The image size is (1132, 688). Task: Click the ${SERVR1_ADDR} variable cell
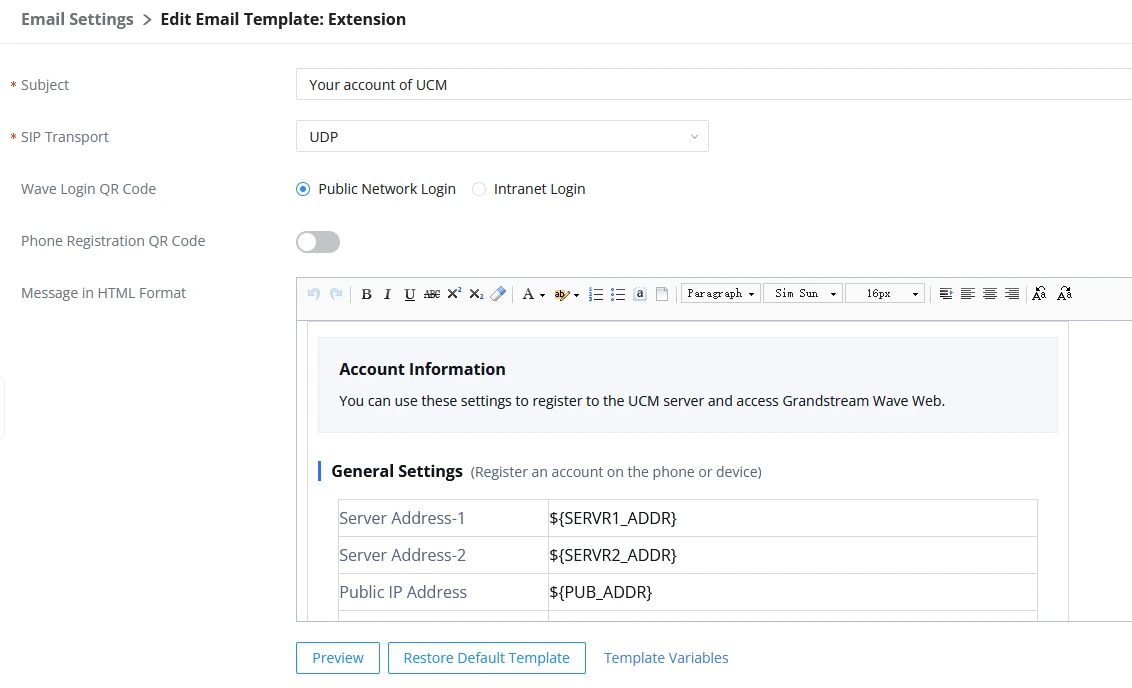click(x=793, y=518)
